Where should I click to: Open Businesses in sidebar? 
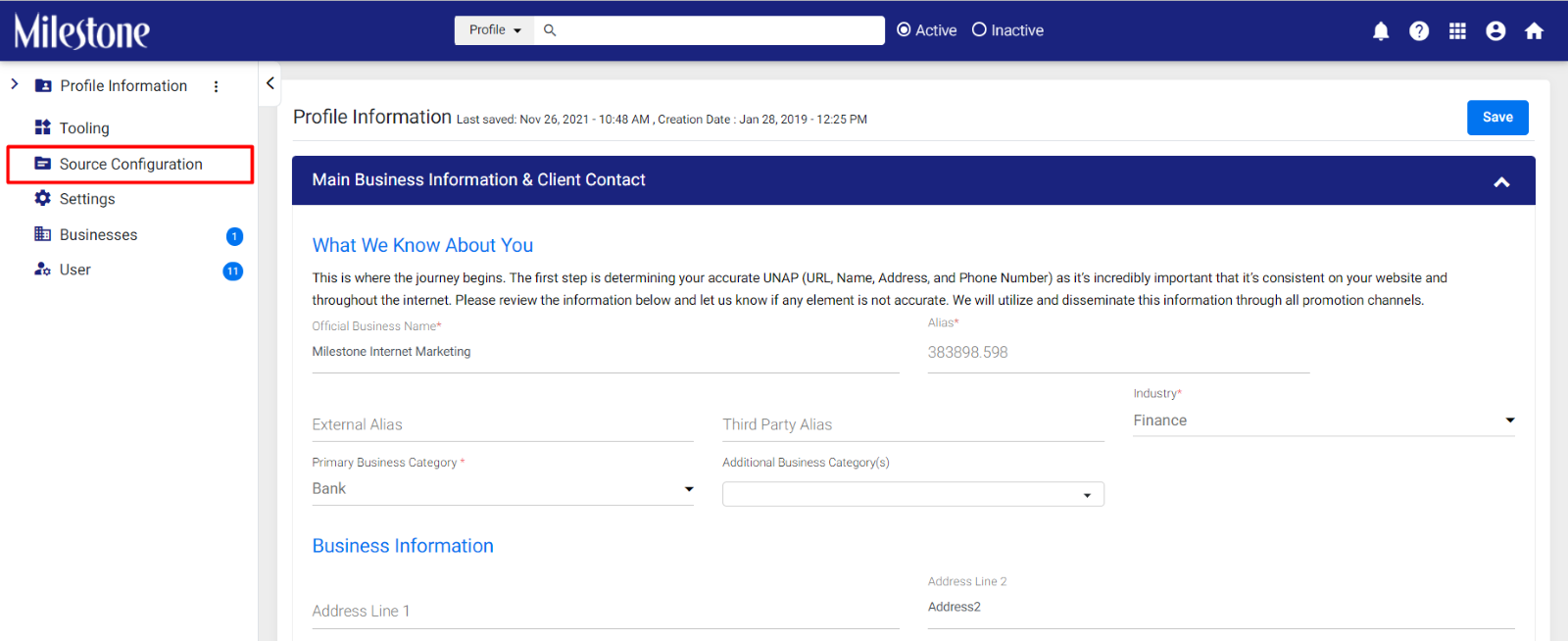click(98, 235)
